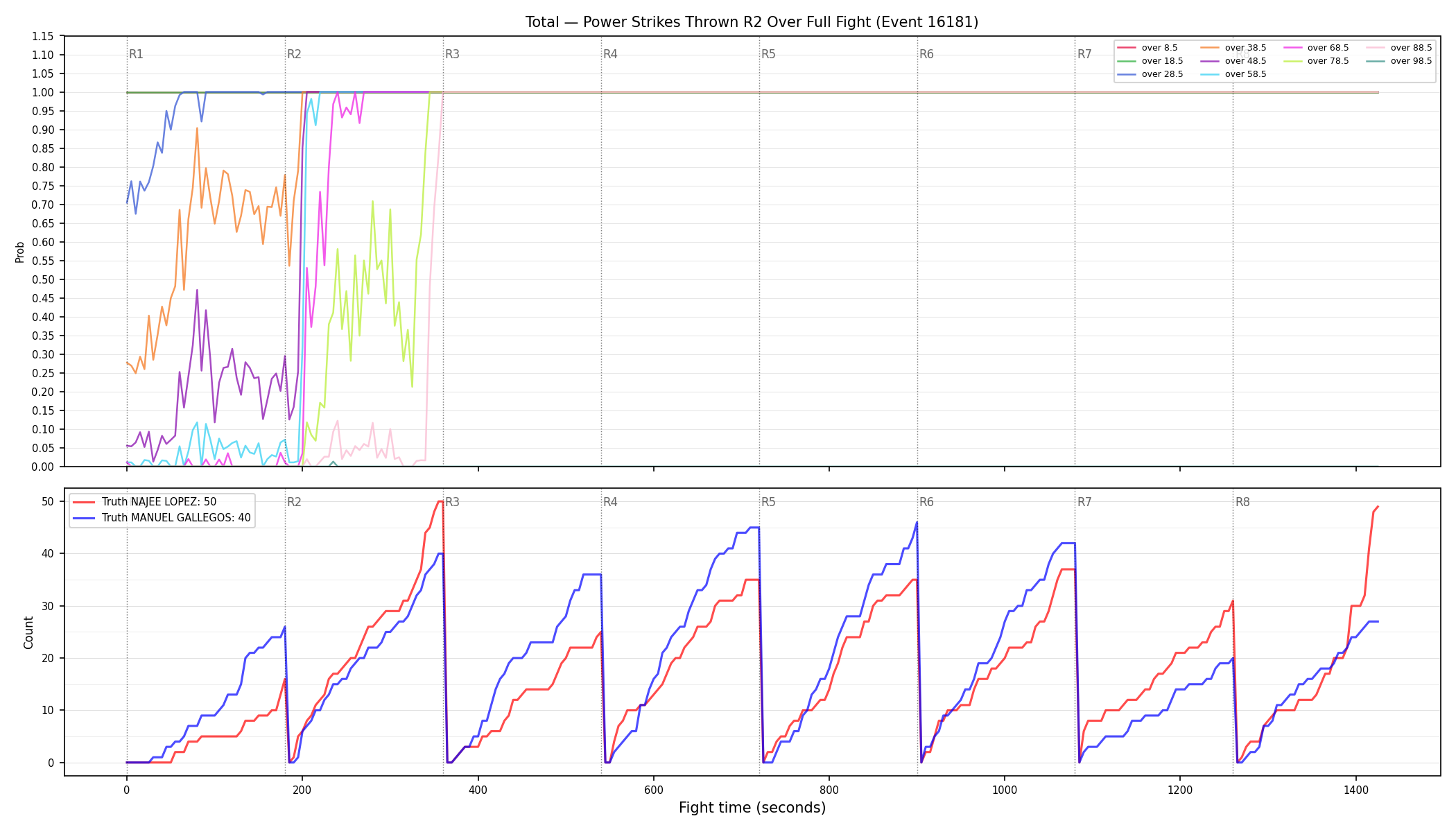Click the R6 round marker in probability chart
Screen dimensions: 1456x832
926,54
